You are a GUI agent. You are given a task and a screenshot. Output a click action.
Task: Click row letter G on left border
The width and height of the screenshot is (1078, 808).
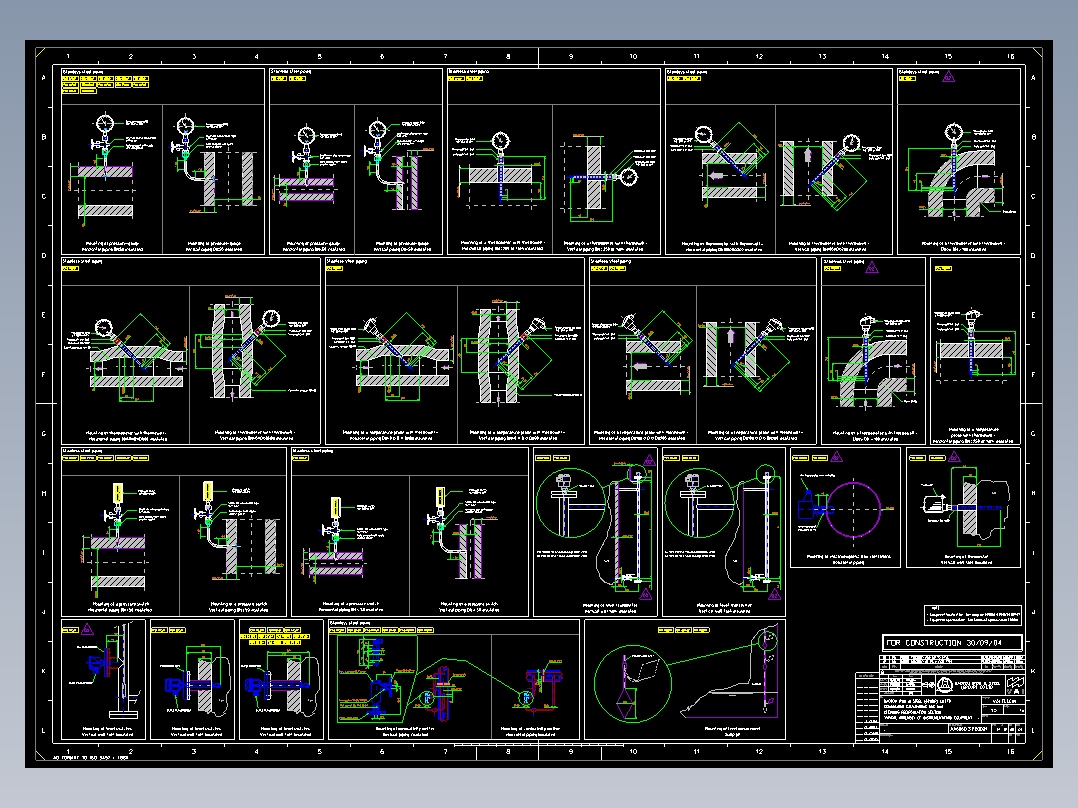point(44,434)
